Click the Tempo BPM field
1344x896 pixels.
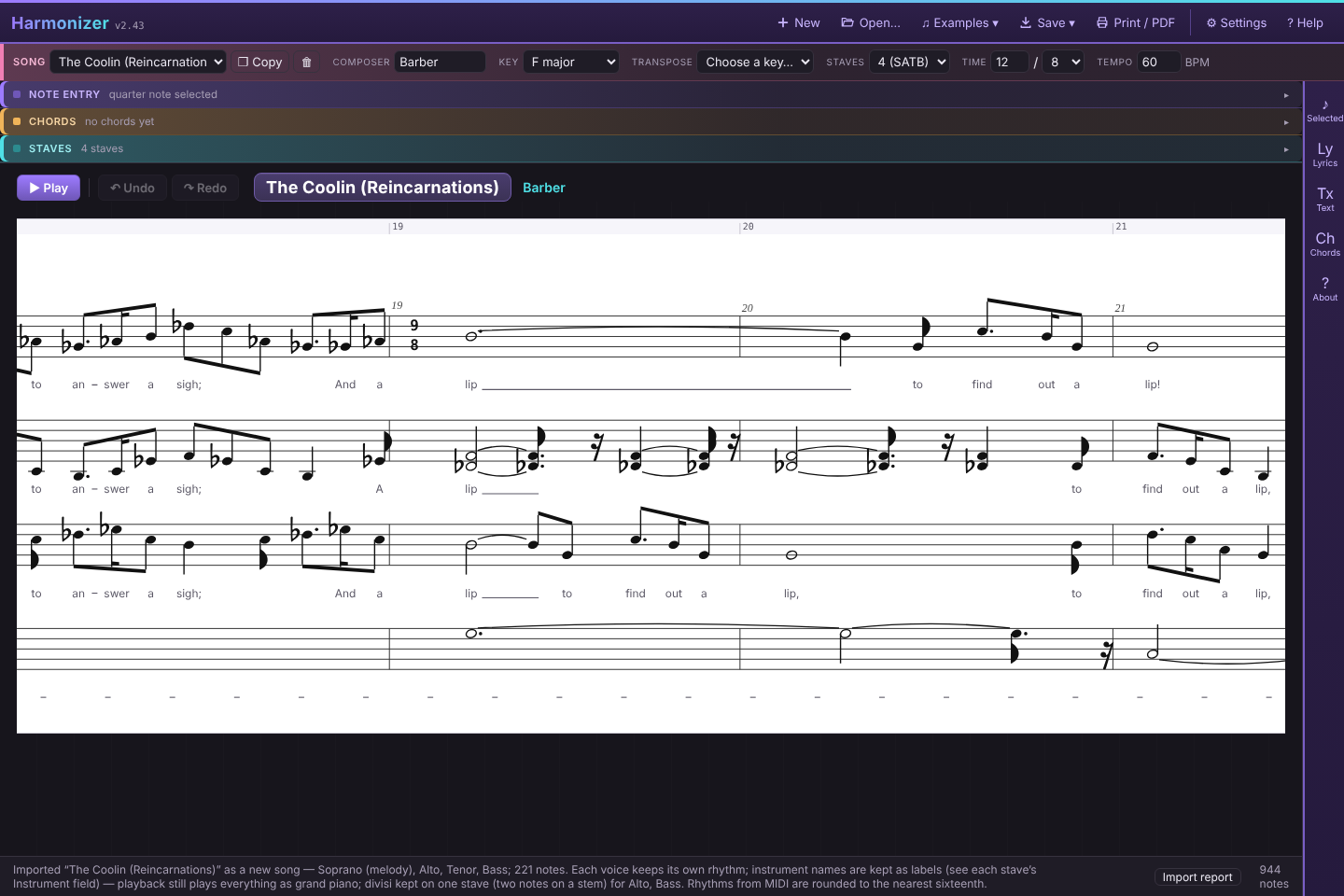click(x=1157, y=63)
